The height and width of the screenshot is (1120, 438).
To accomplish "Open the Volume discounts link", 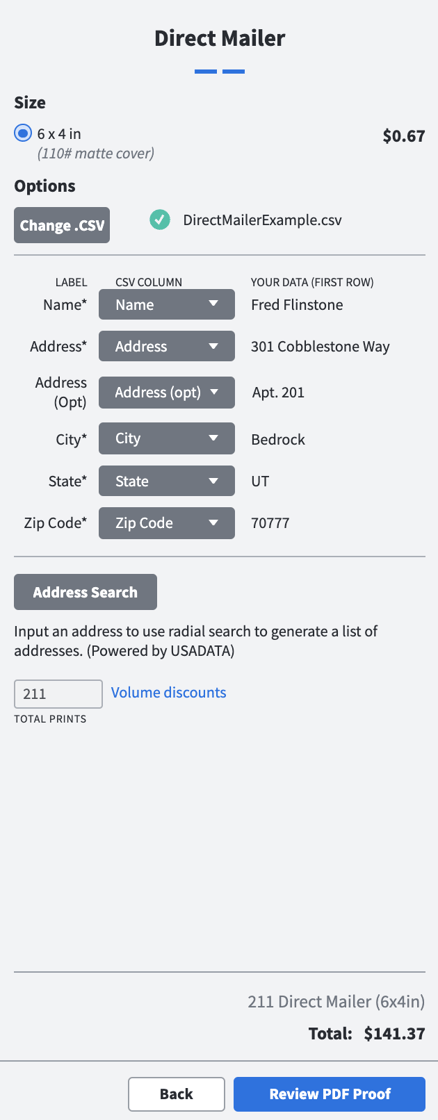I will (169, 692).
